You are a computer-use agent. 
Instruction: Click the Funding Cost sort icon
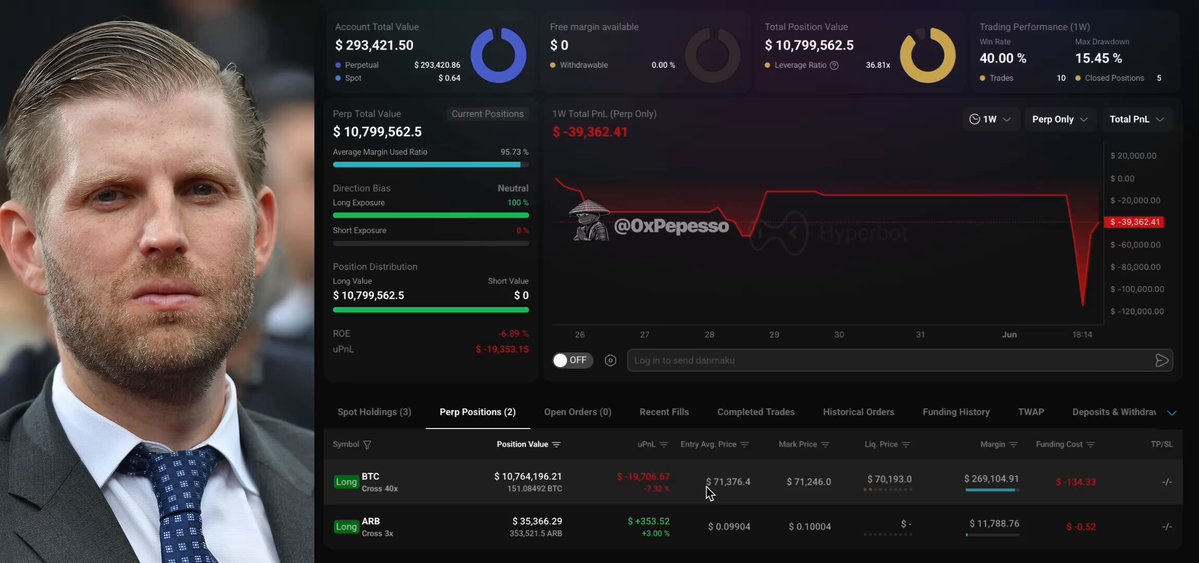[1090, 444]
